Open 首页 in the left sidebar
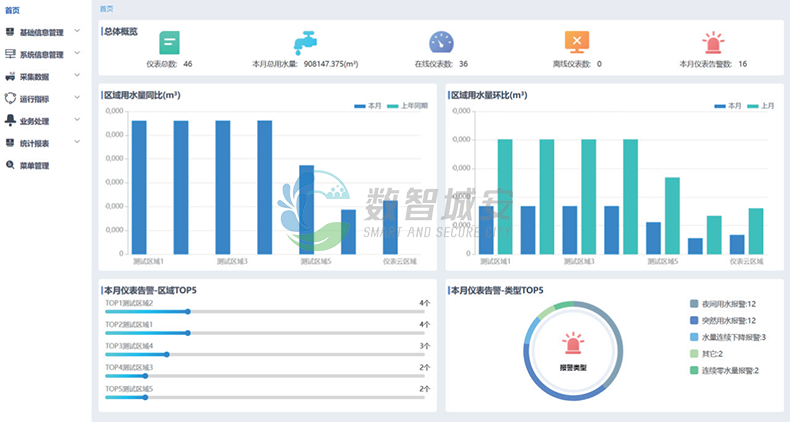 click(x=12, y=10)
